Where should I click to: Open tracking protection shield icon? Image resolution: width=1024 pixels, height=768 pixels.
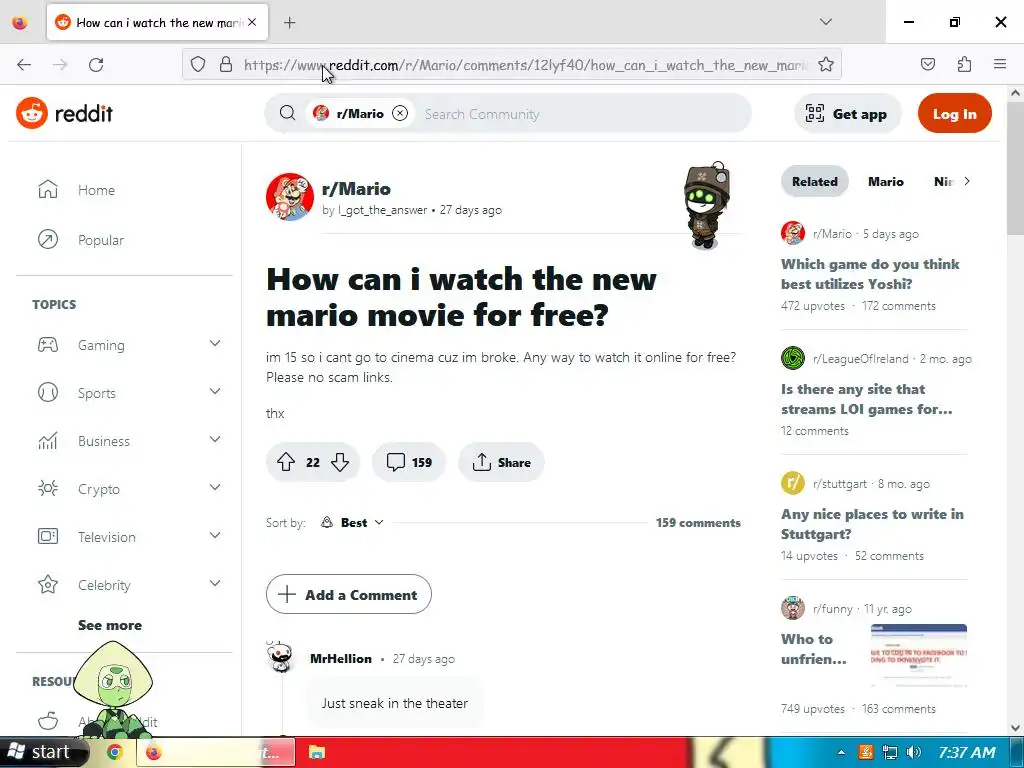point(198,65)
